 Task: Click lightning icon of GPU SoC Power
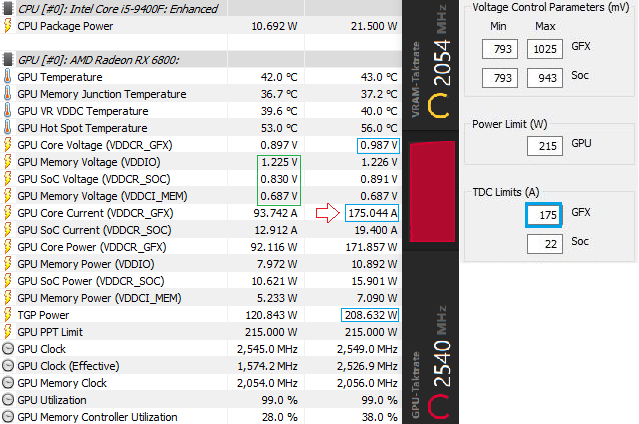tap(8, 281)
